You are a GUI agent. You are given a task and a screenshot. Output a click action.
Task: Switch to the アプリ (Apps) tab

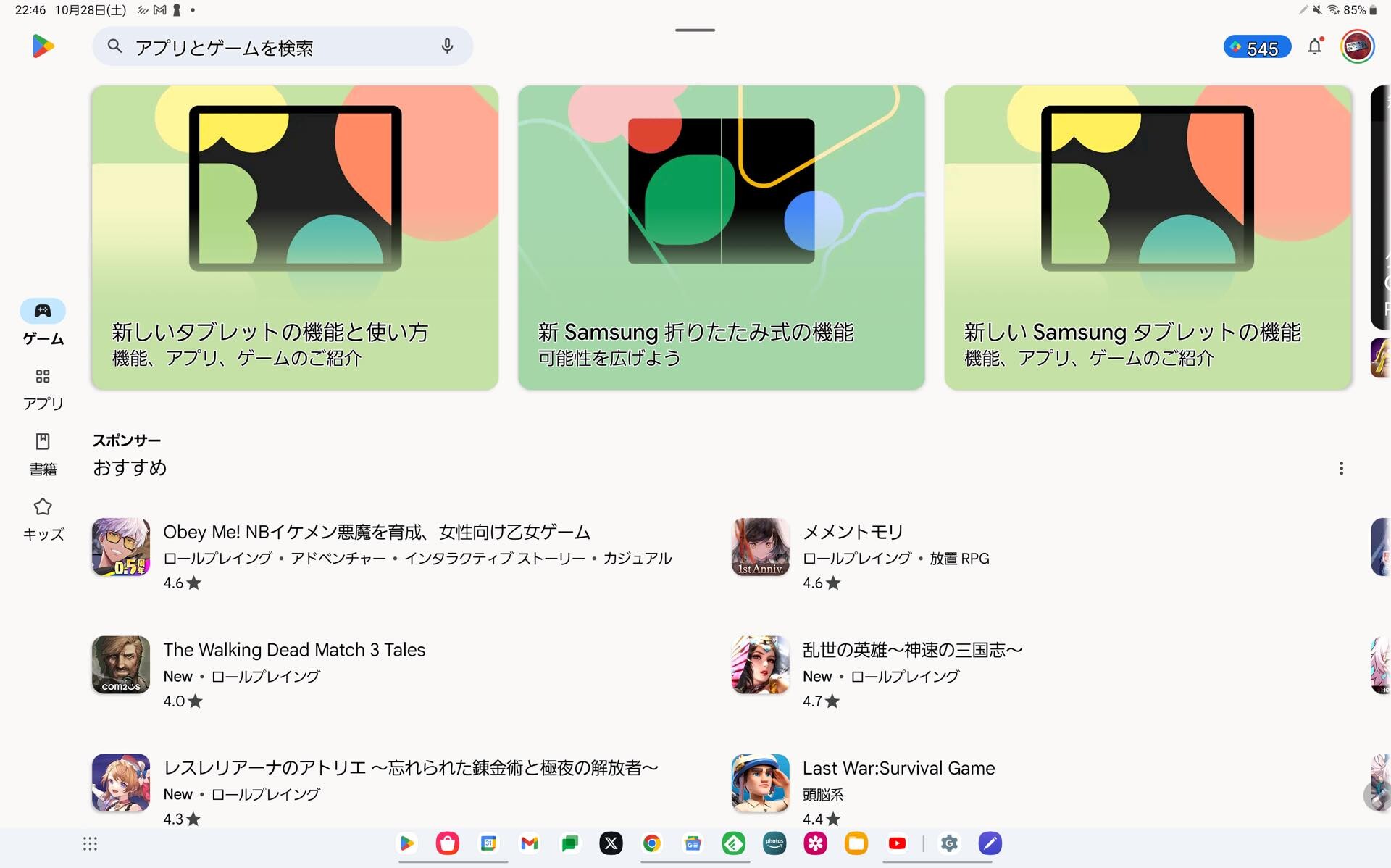tap(43, 388)
